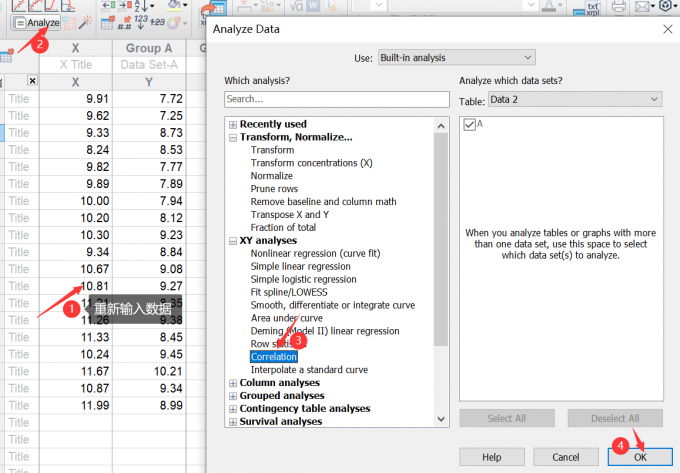Click the X Title cell

click(76, 65)
